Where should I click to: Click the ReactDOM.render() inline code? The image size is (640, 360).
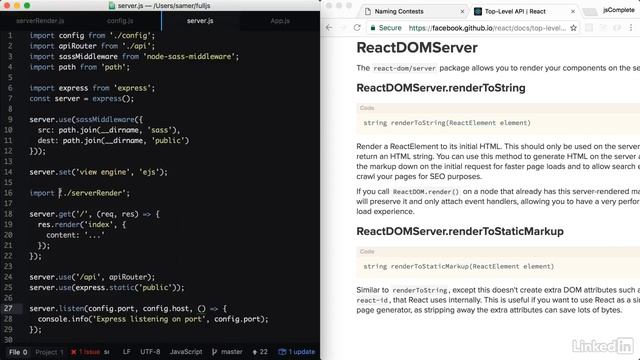[x=426, y=191]
